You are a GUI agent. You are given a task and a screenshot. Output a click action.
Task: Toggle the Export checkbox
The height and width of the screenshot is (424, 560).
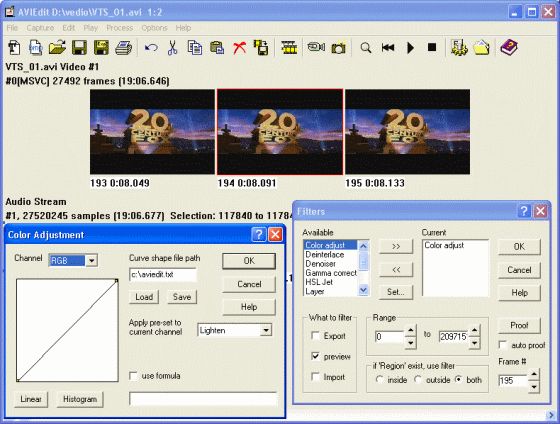point(315,336)
